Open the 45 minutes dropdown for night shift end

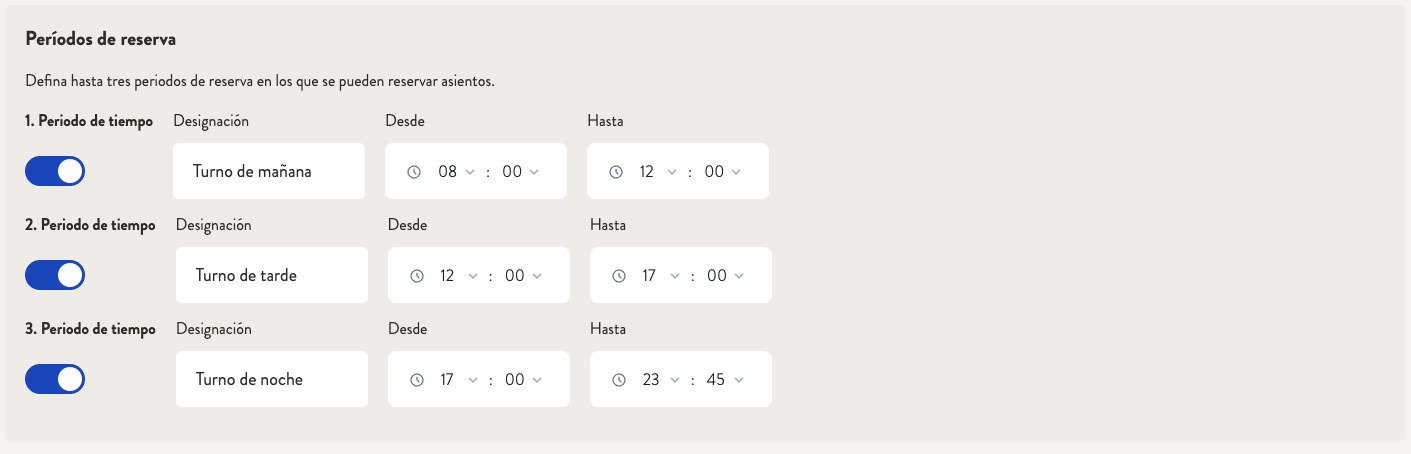tap(725, 380)
